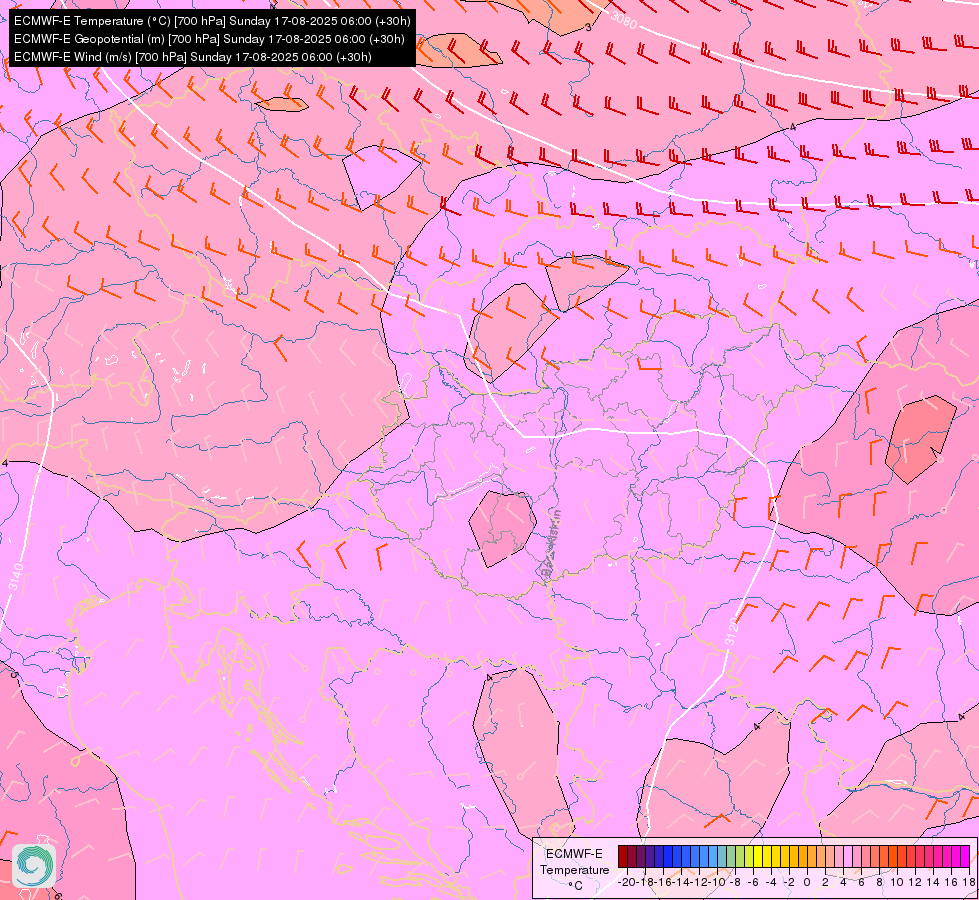Click the ECMWF-E Wind (m/s) title line
Screen dimensions: 979x900
tap(193, 57)
